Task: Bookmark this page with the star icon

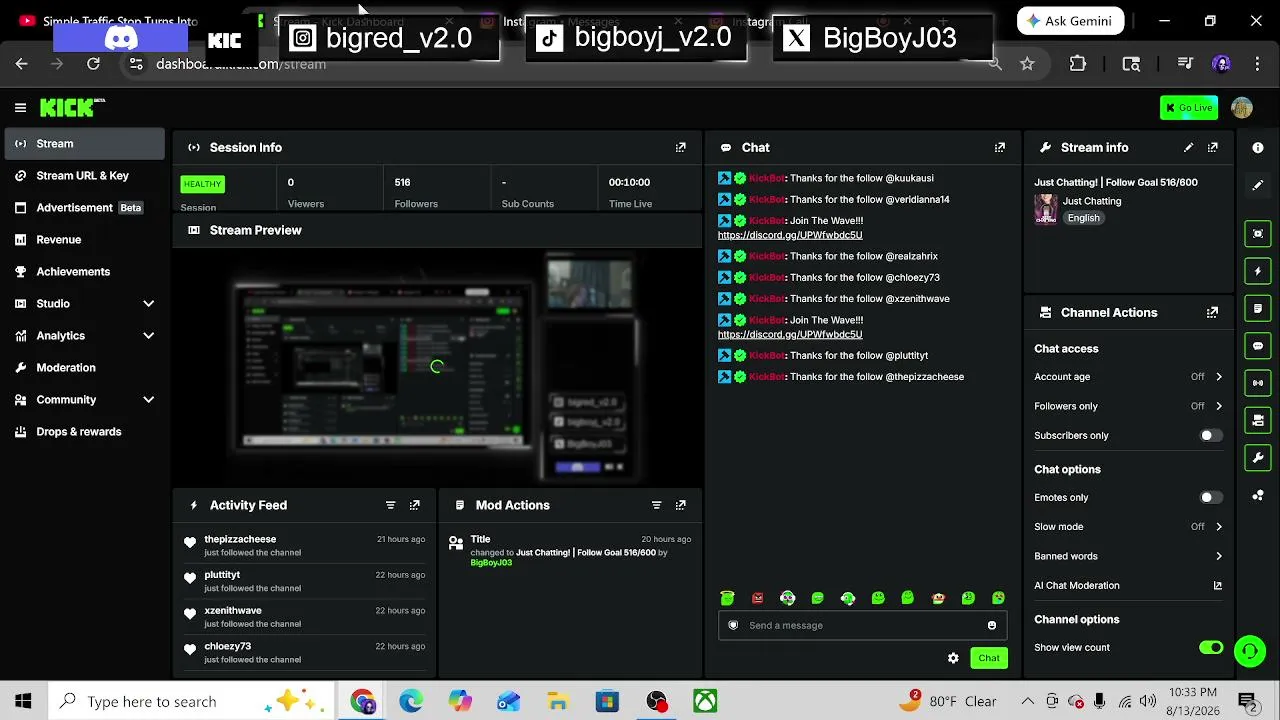Action: (x=1027, y=64)
